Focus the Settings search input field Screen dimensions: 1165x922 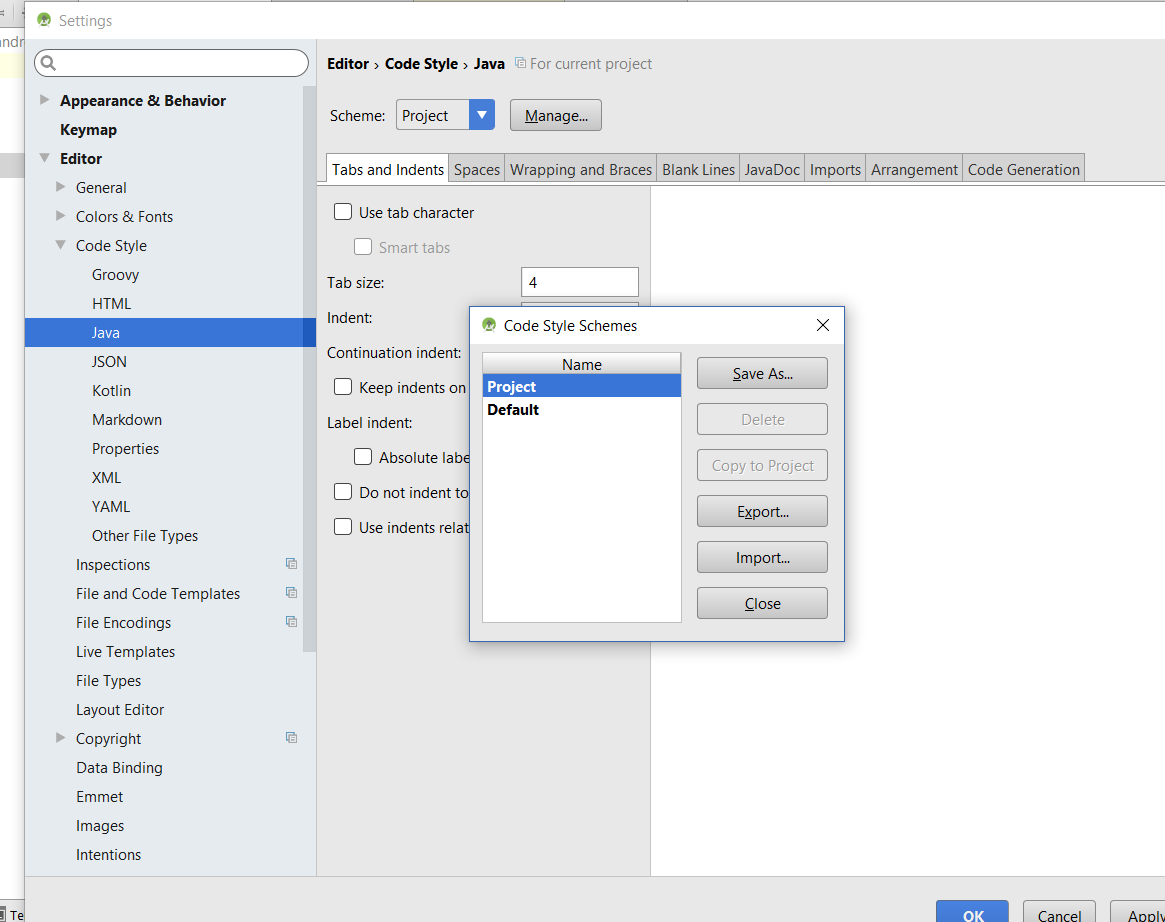(x=172, y=63)
